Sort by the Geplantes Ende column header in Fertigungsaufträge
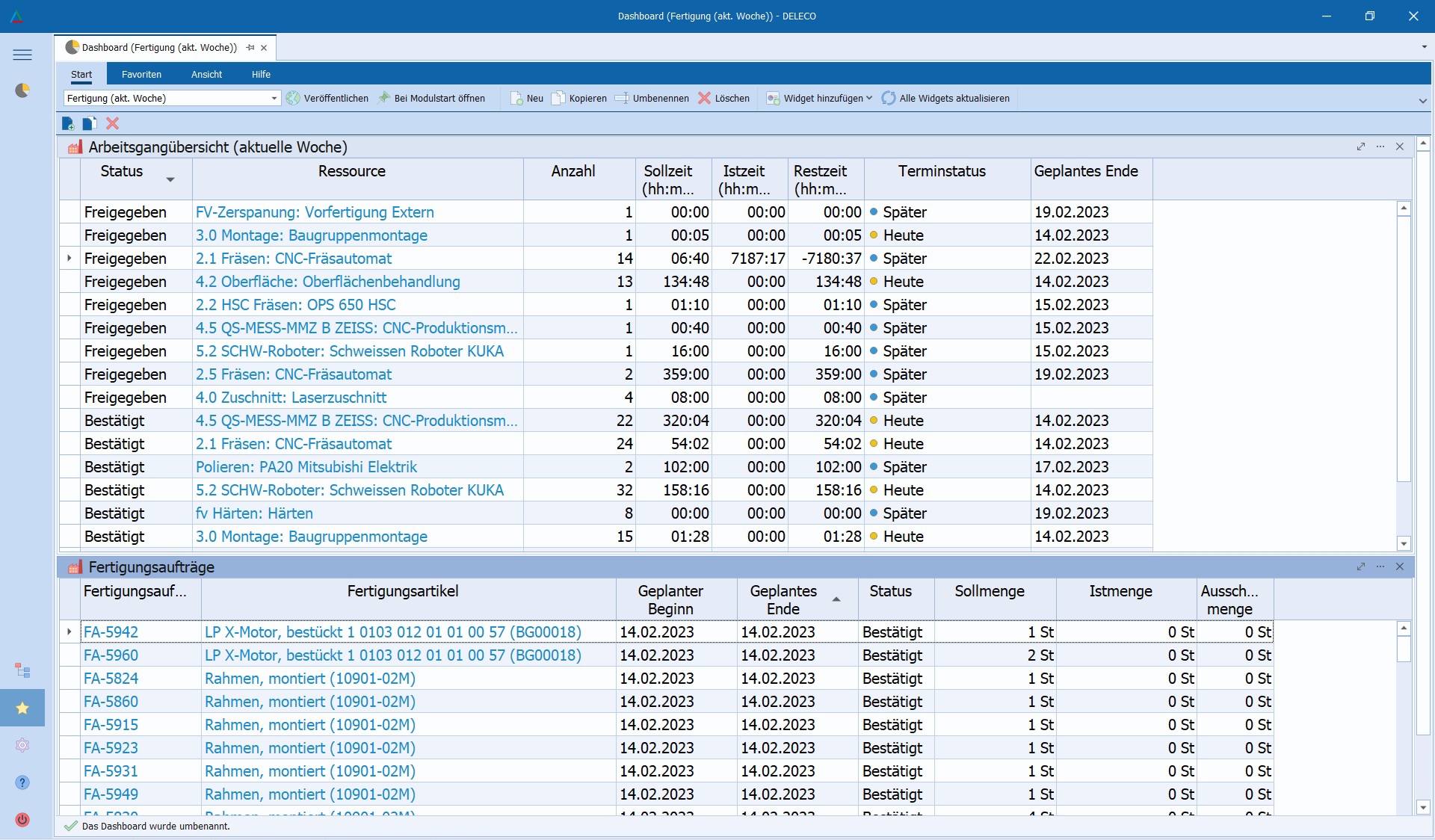The width and height of the screenshot is (1435, 840). click(783, 599)
